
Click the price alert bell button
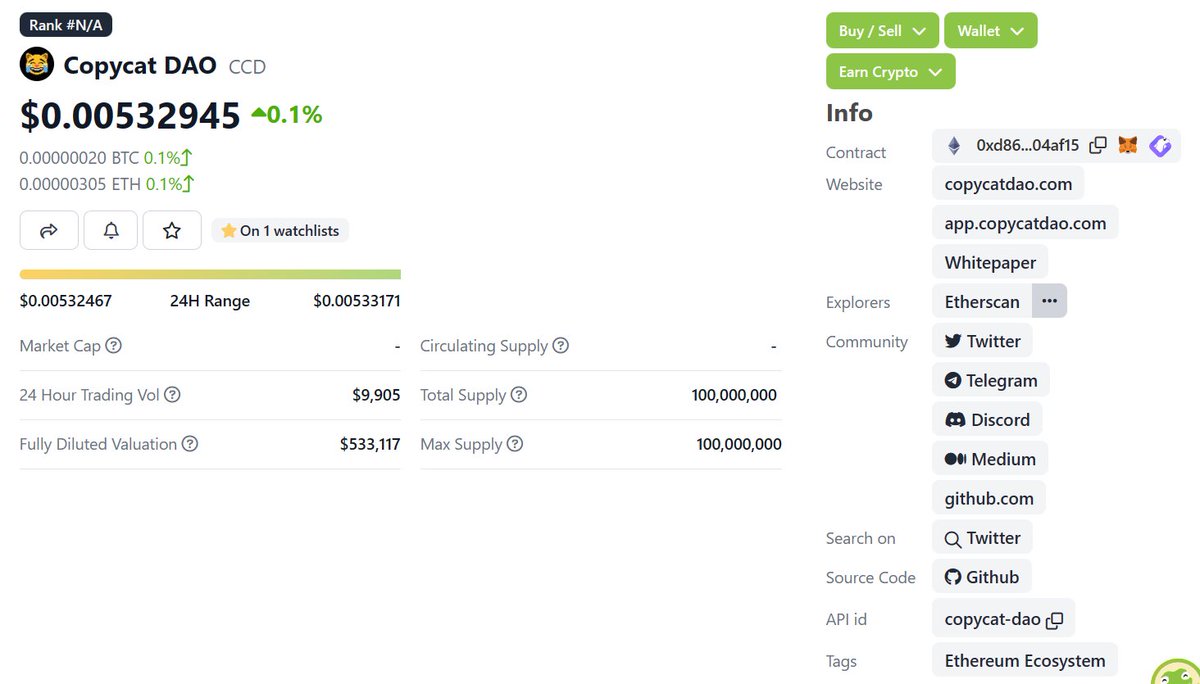coord(111,231)
